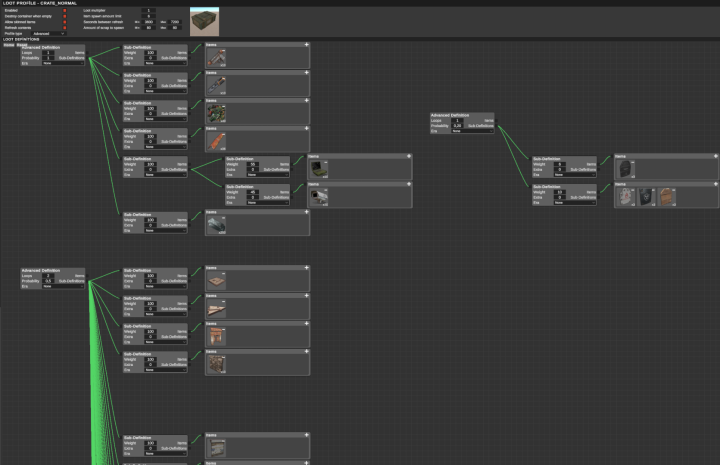Edit the Loops field showing 2
Image resolution: width=720 pixels, height=465 pixels.
click(48, 276)
